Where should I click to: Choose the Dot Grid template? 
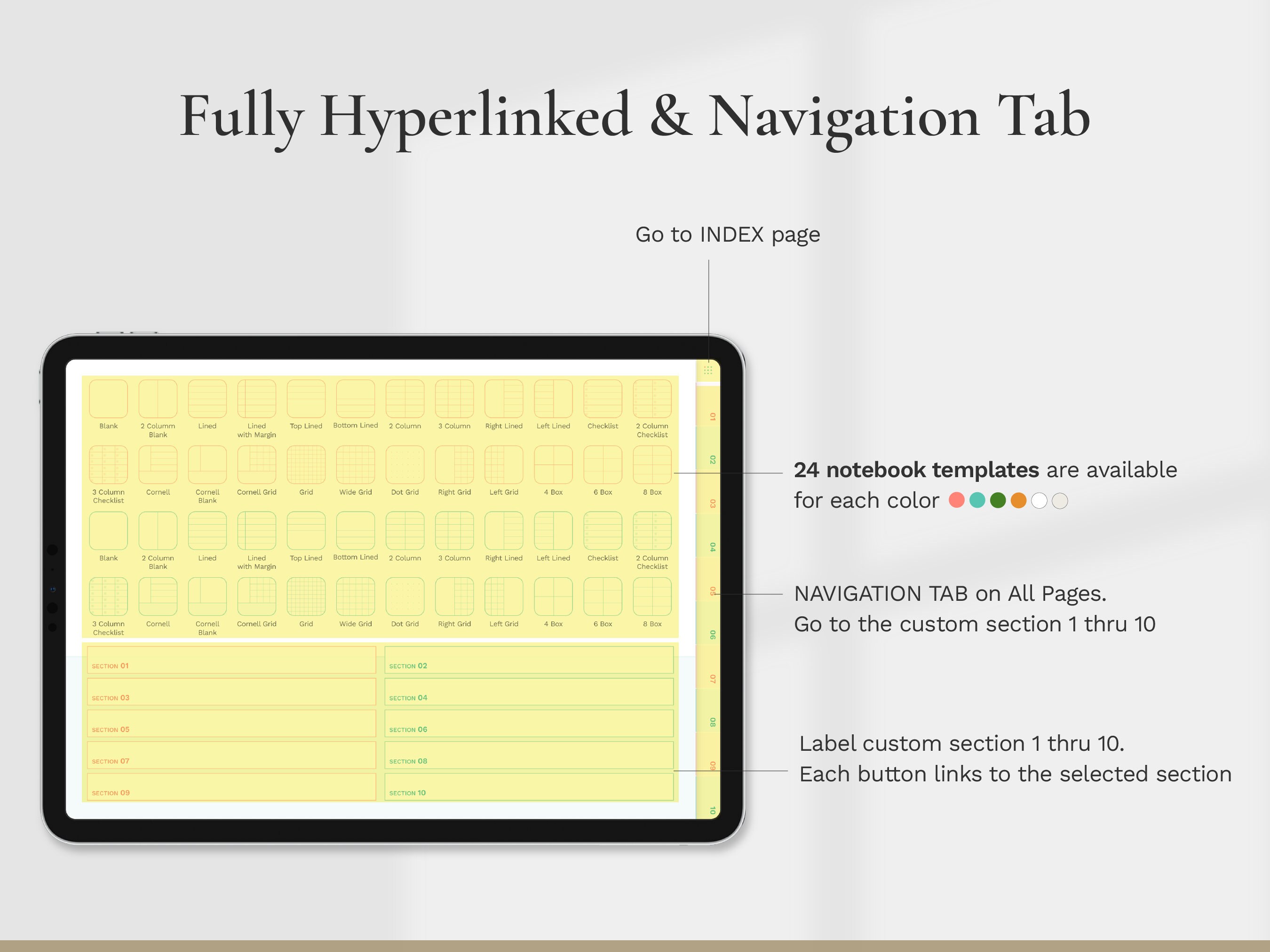pos(405,465)
